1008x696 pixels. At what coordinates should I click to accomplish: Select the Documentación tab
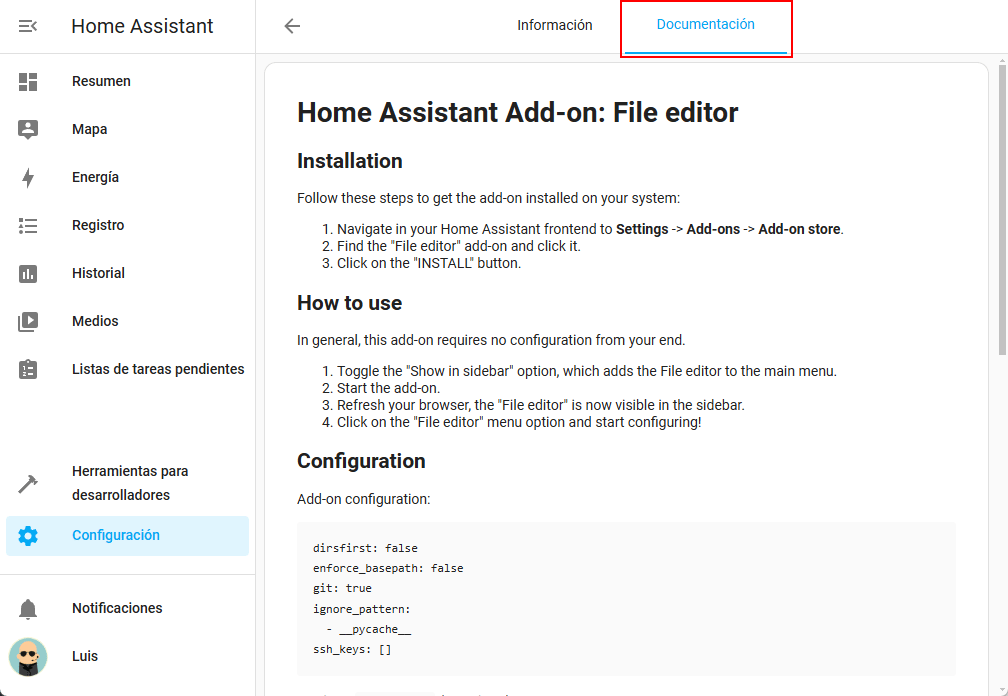[705, 26]
